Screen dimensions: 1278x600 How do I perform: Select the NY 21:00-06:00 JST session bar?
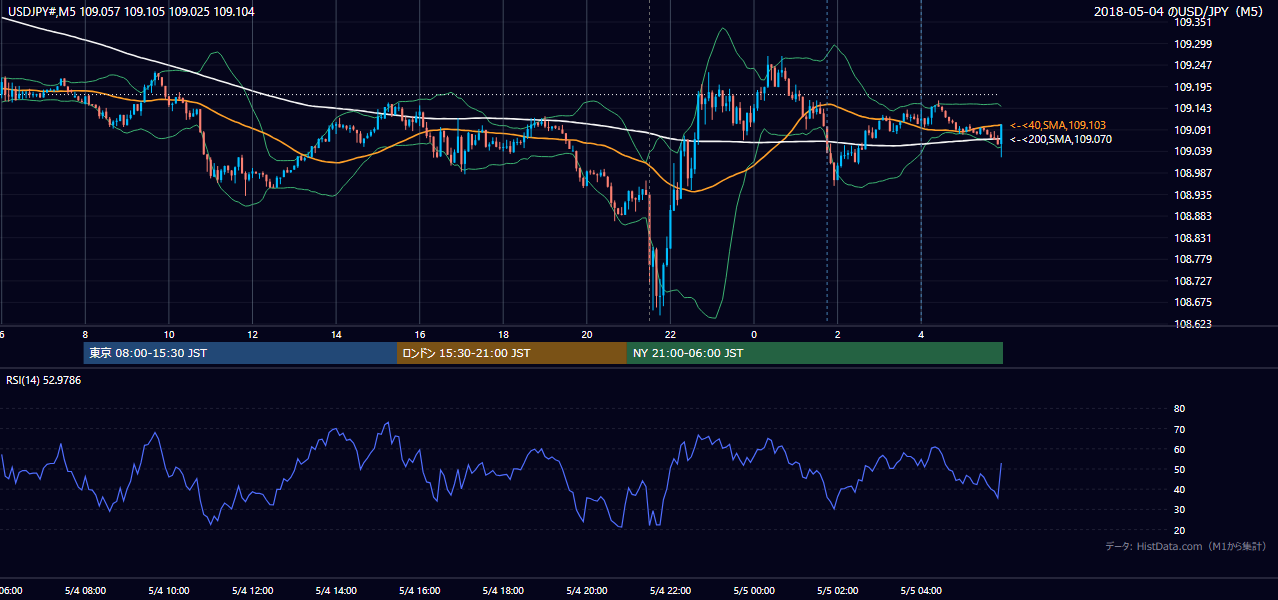pos(815,353)
